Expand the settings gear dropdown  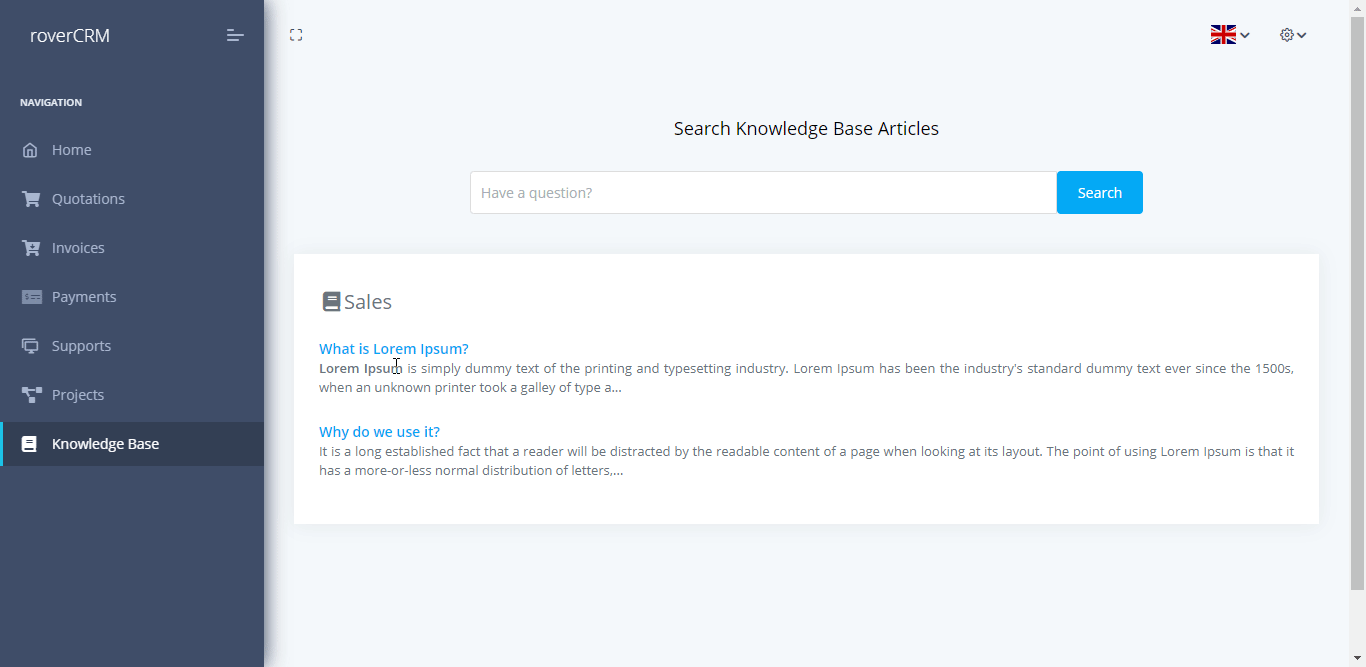tap(1292, 35)
